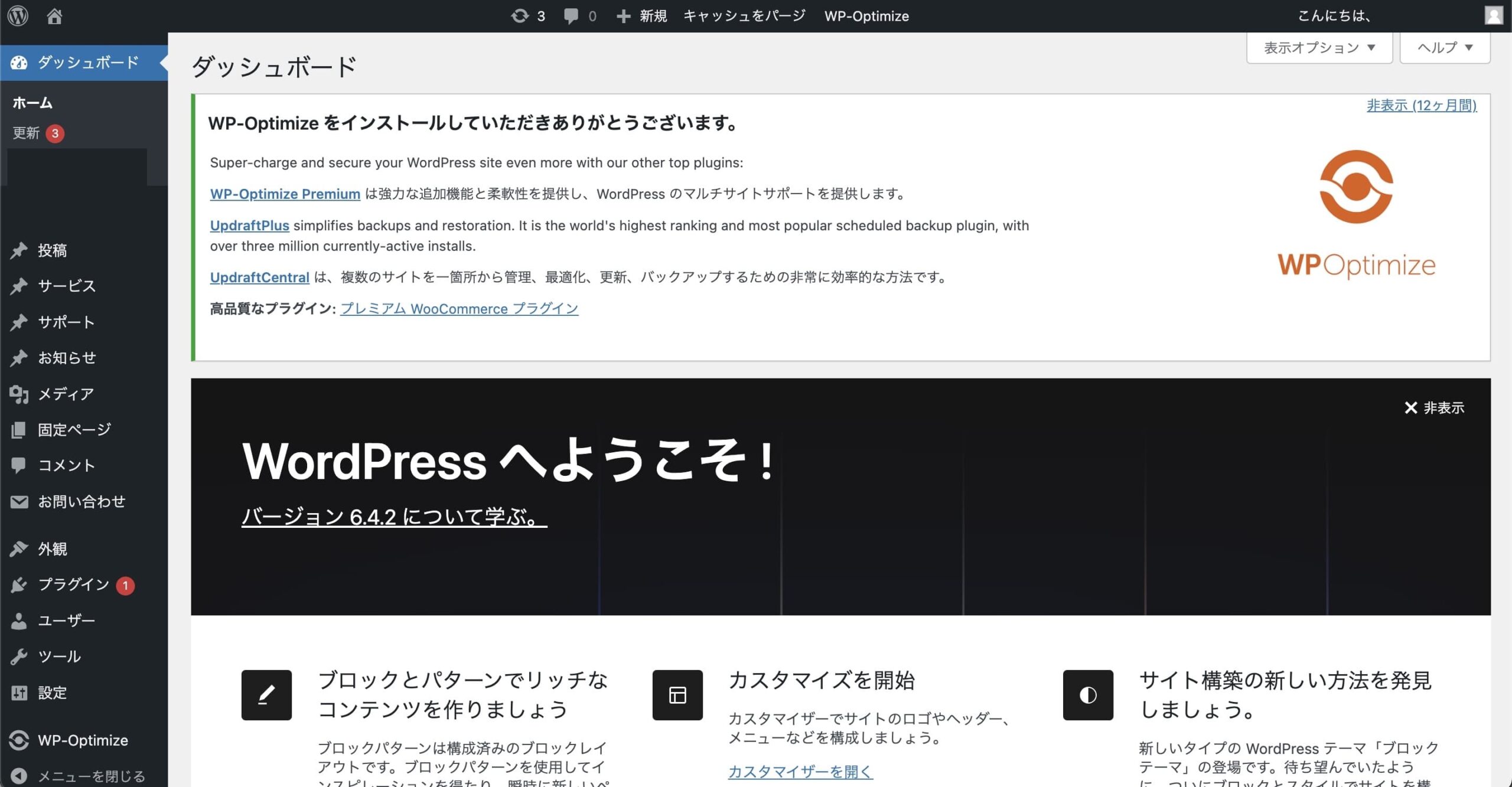Select ダッシュボード in the sidebar
The width and height of the screenshot is (1512, 787).
pos(84,63)
